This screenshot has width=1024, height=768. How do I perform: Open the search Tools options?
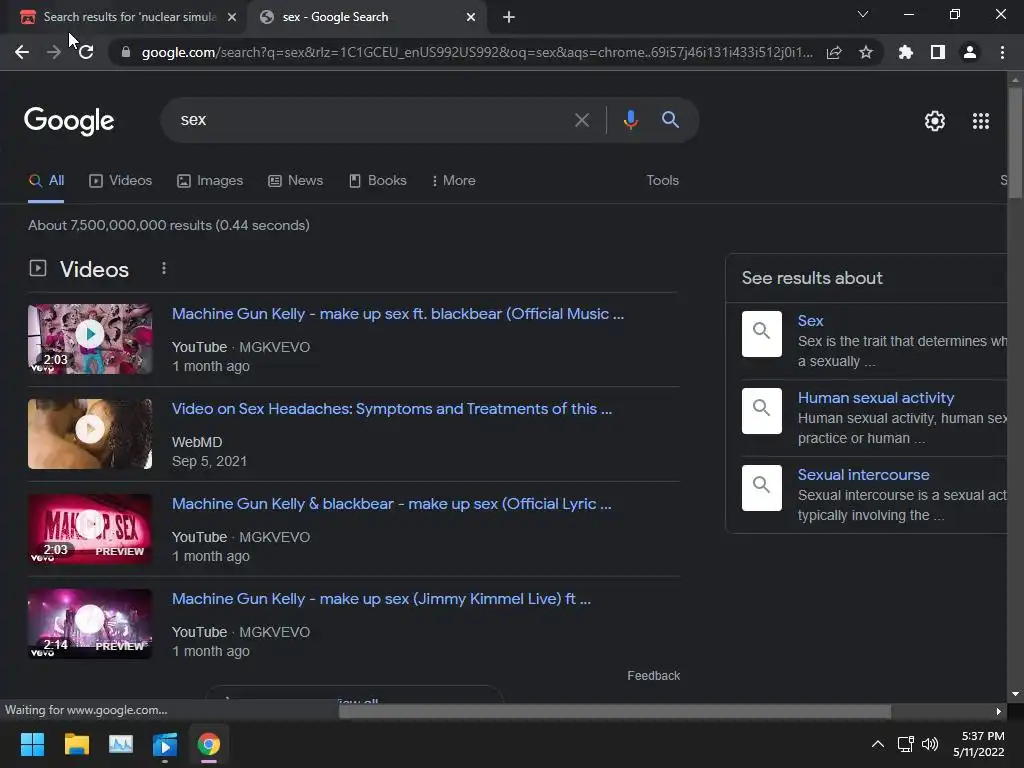[x=662, y=181]
